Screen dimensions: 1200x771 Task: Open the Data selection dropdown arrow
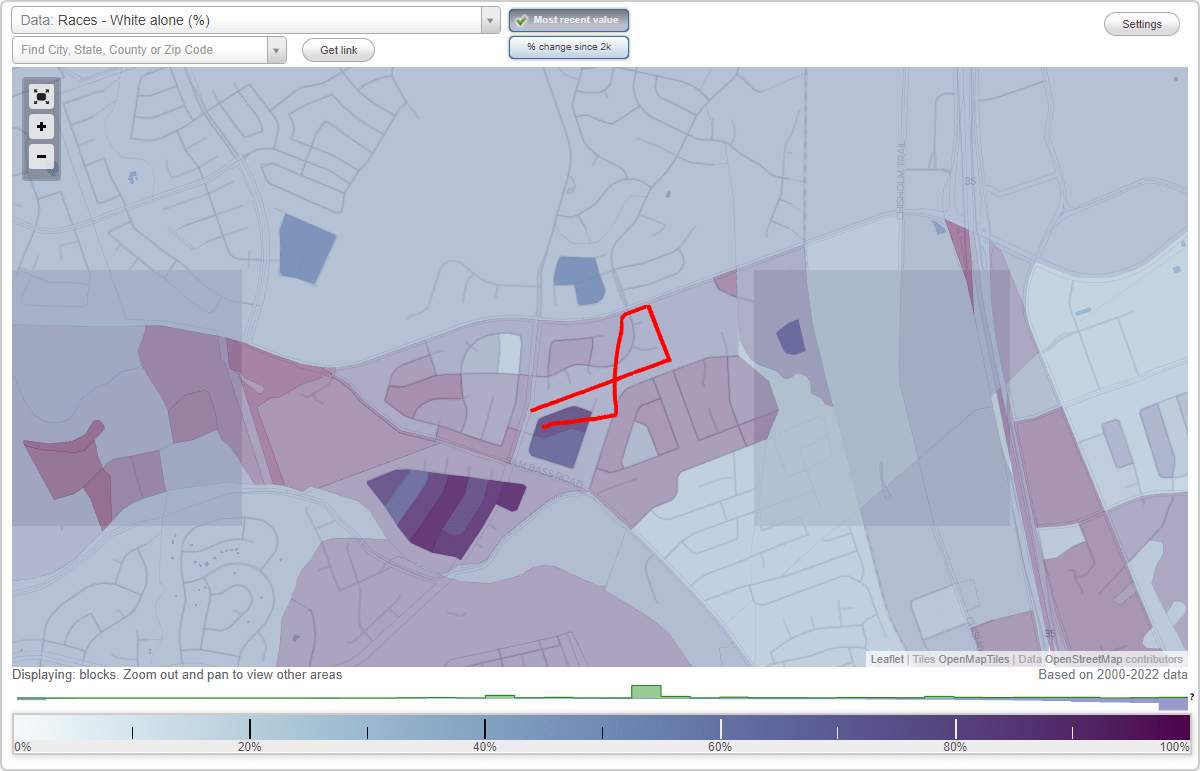[490, 20]
